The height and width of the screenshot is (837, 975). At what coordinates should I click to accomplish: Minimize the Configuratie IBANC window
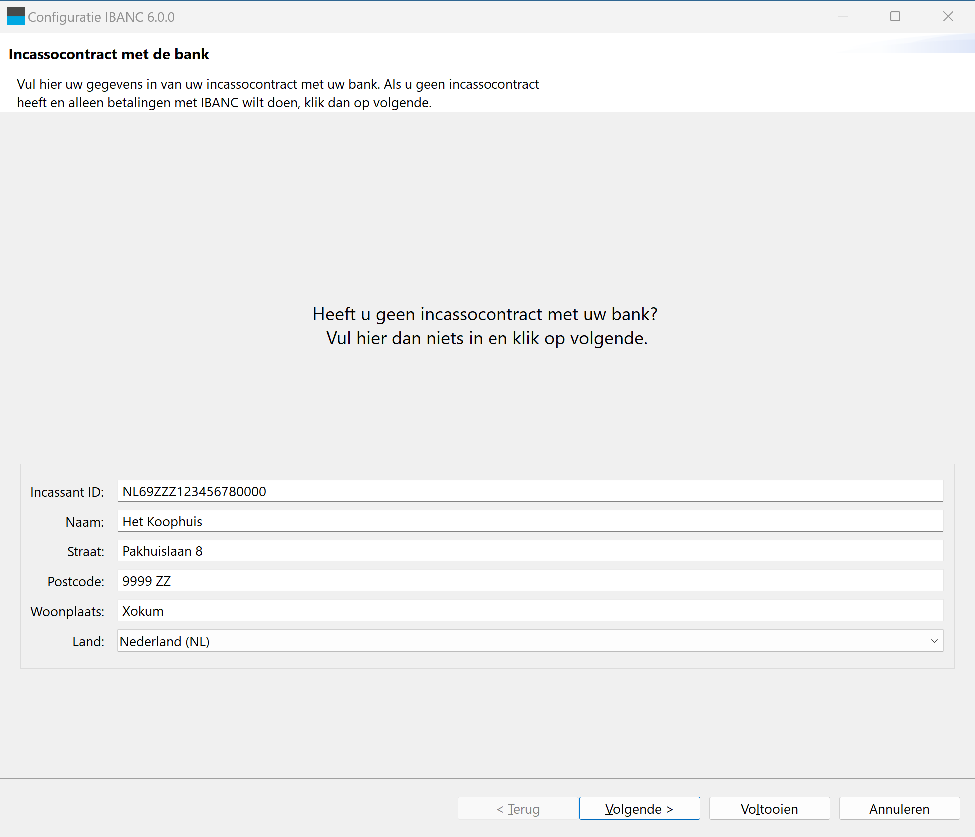[x=843, y=16]
